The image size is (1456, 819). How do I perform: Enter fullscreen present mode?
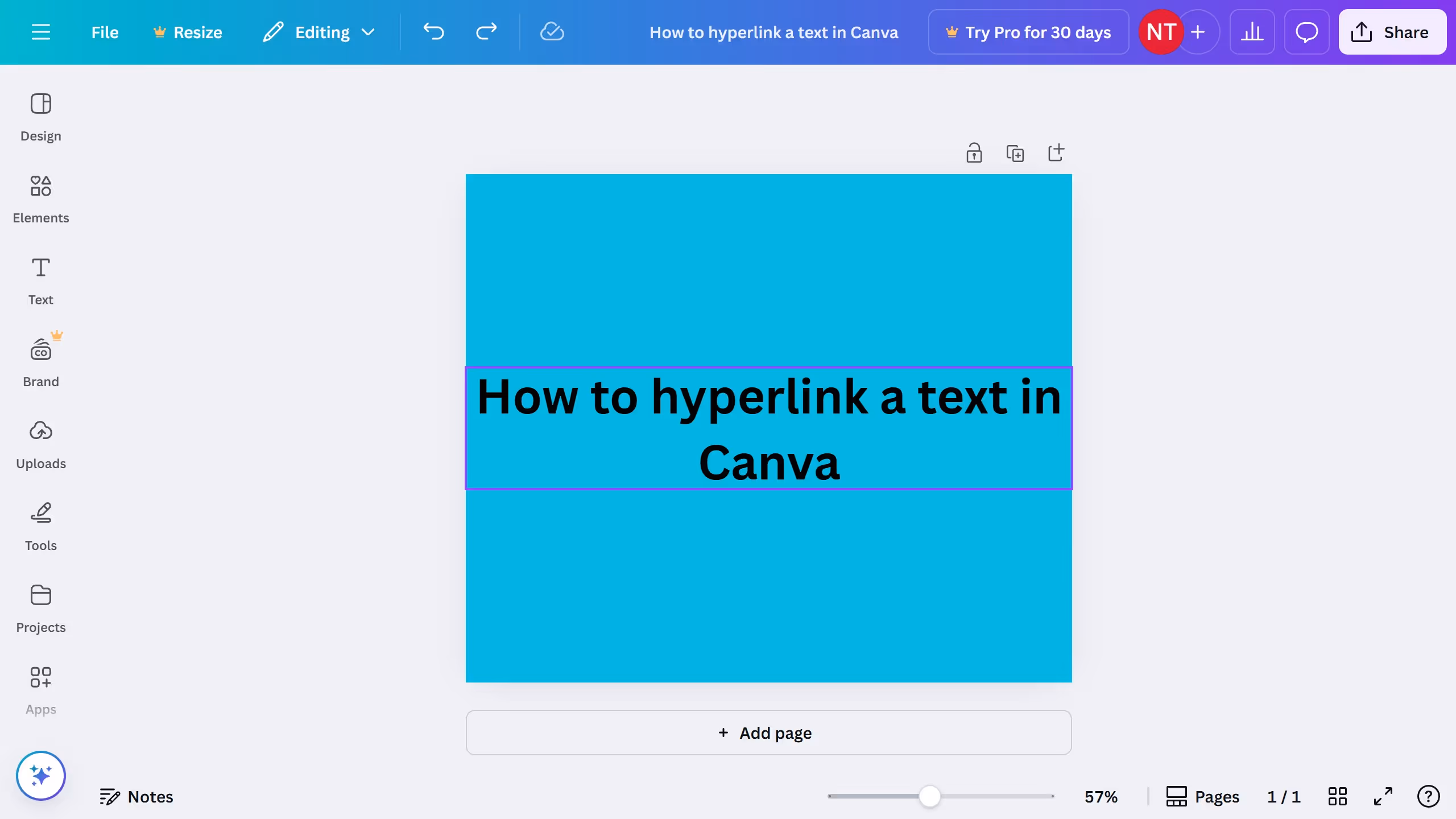[1383, 796]
